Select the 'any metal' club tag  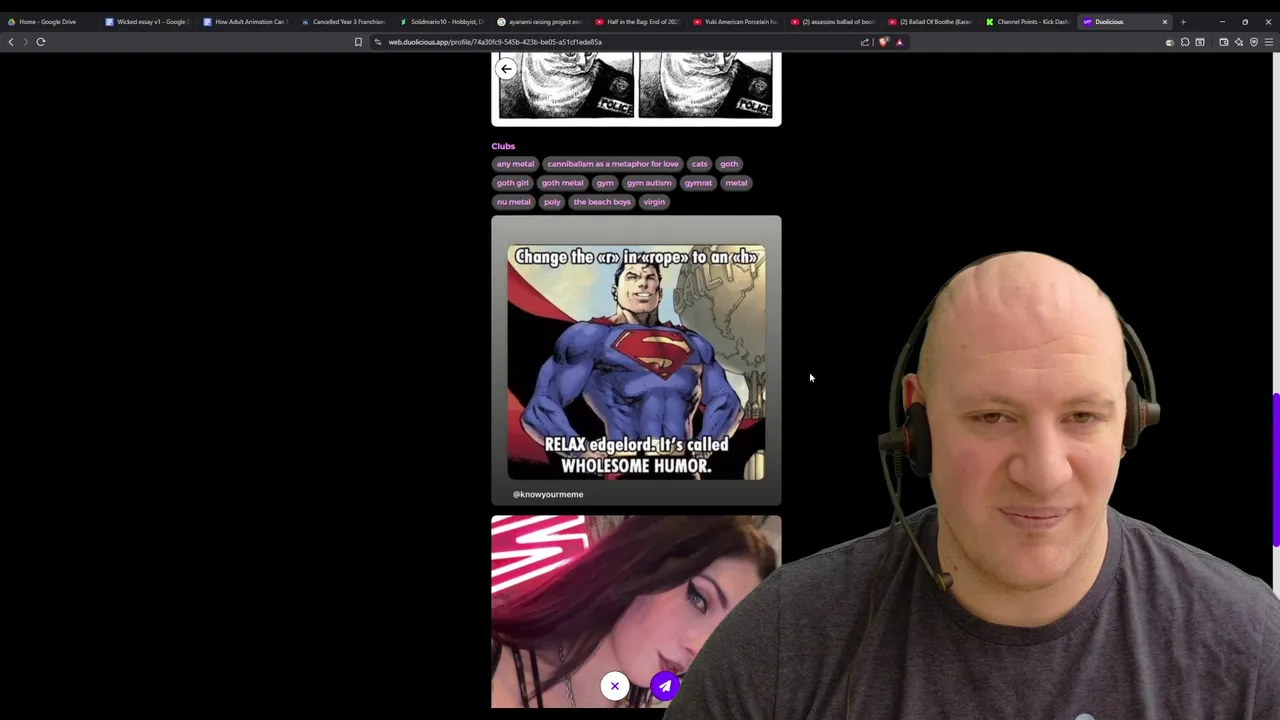tap(515, 164)
